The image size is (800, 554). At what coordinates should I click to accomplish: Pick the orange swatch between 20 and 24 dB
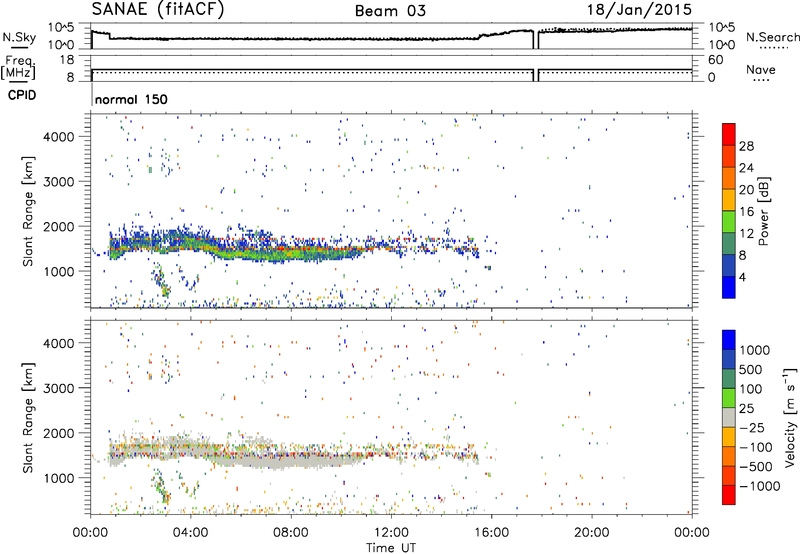click(x=729, y=178)
